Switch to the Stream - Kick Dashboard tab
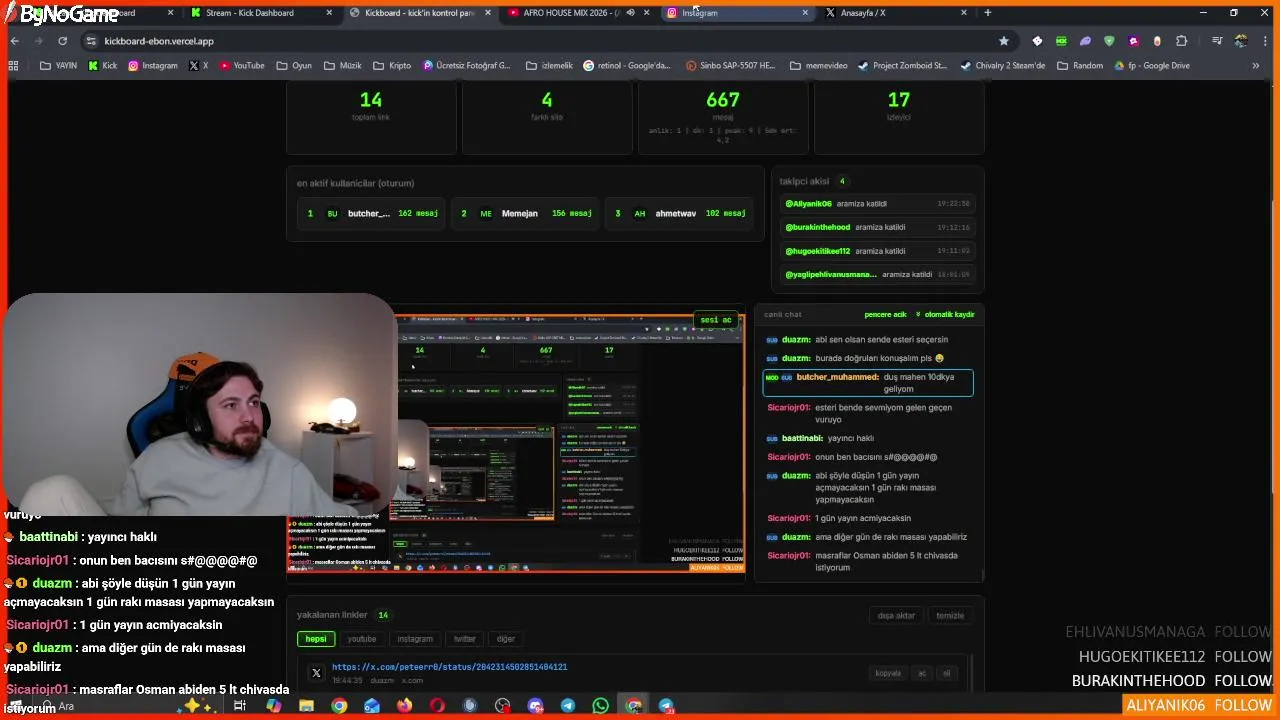Screen dimensions: 1280x720 pyautogui.click(x=260, y=13)
